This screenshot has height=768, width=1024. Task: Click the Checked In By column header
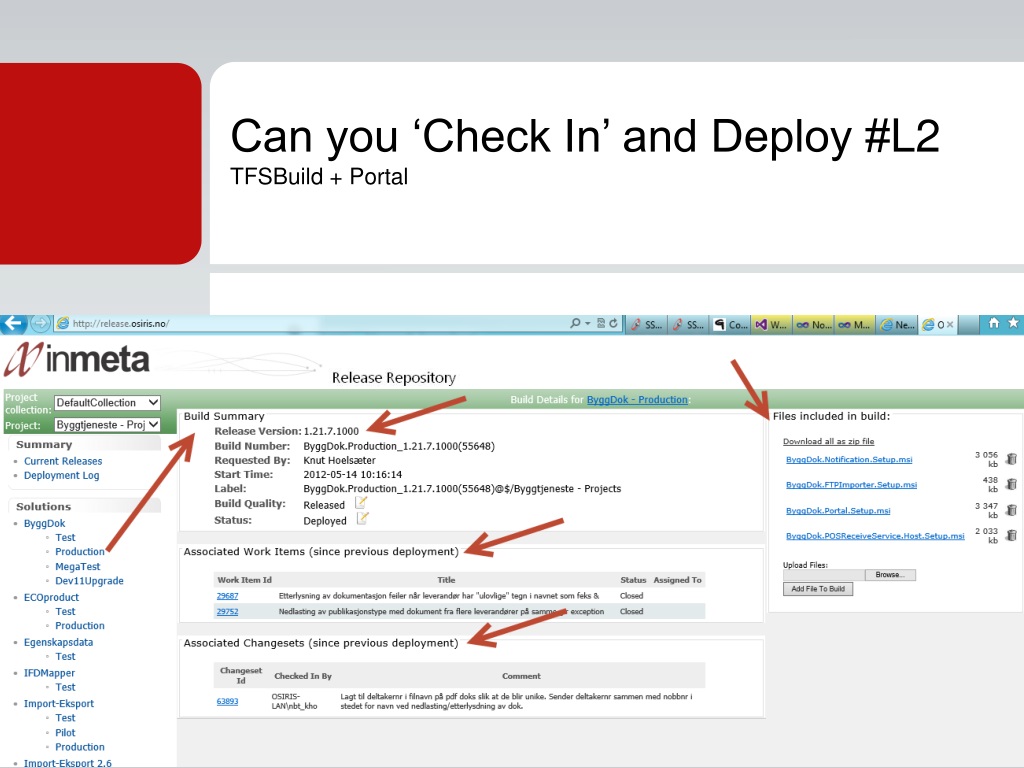pyautogui.click(x=303, y=676)
